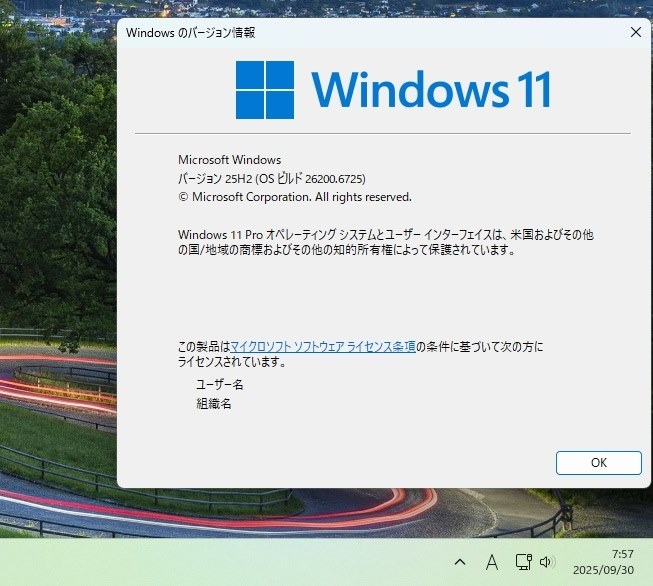Click the date 2025/09/30 in taskbar
Image resolution: width=653 pixels, height=586 pixels.
603,570
